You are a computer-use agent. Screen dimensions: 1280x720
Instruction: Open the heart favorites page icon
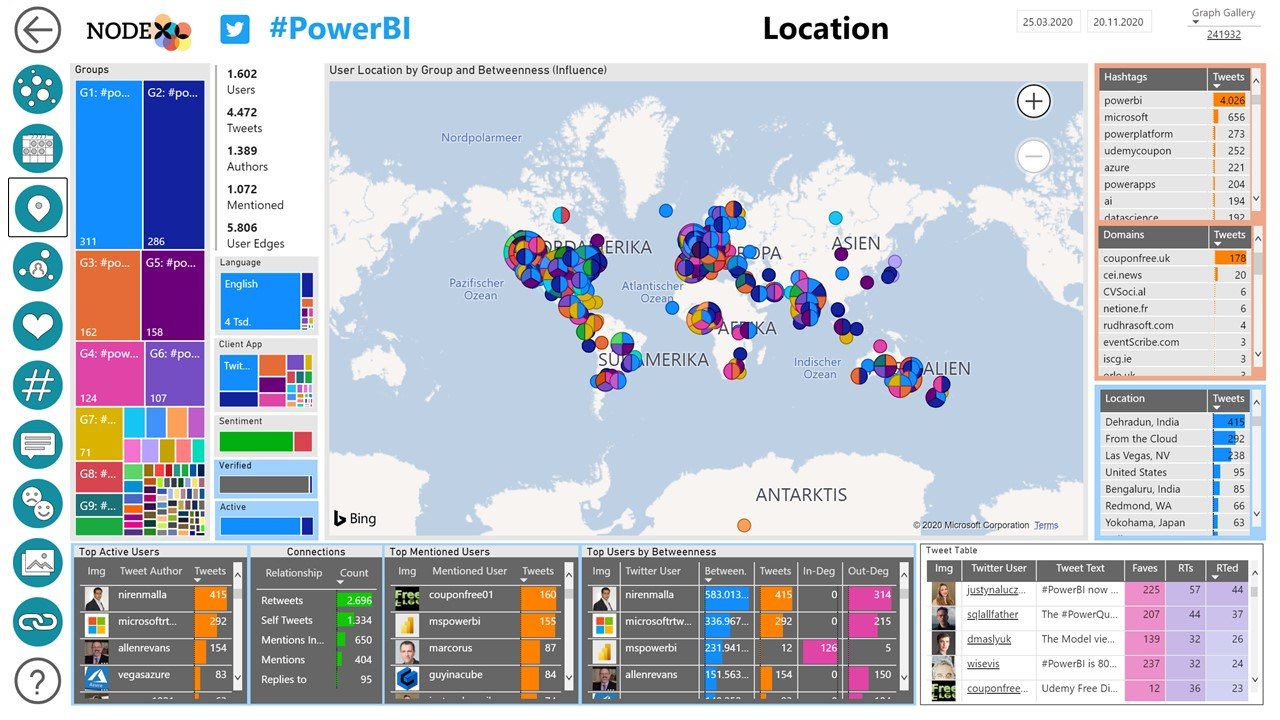(38, 326)
